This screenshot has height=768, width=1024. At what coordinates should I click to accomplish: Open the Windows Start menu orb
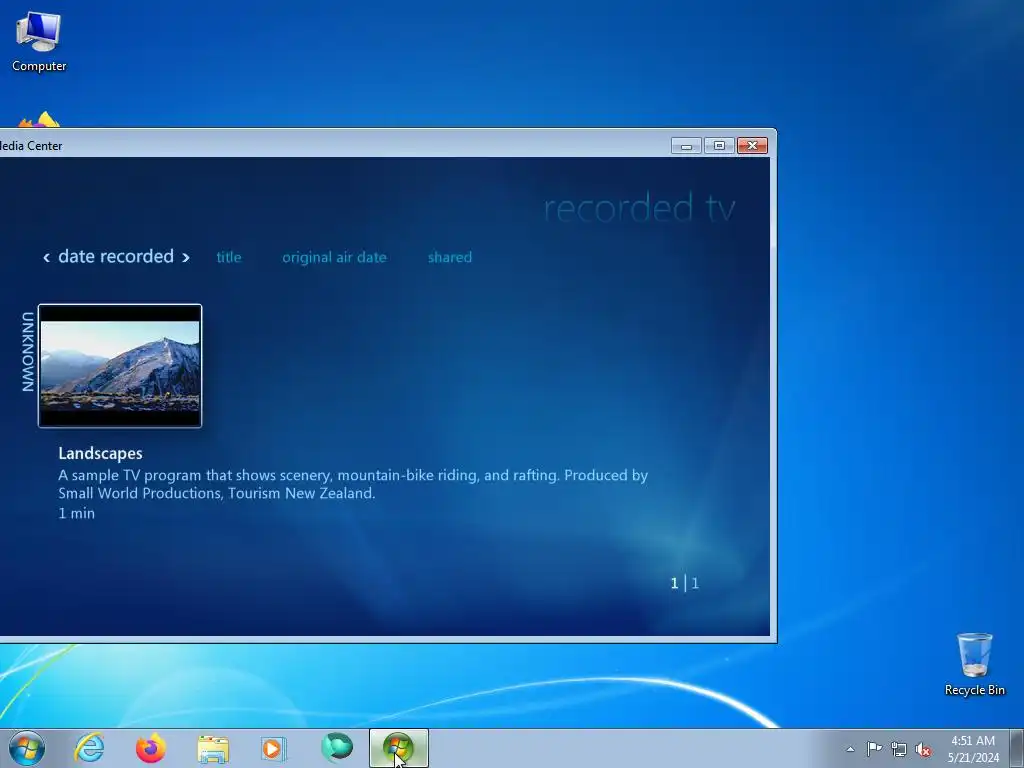click(27, 748)
